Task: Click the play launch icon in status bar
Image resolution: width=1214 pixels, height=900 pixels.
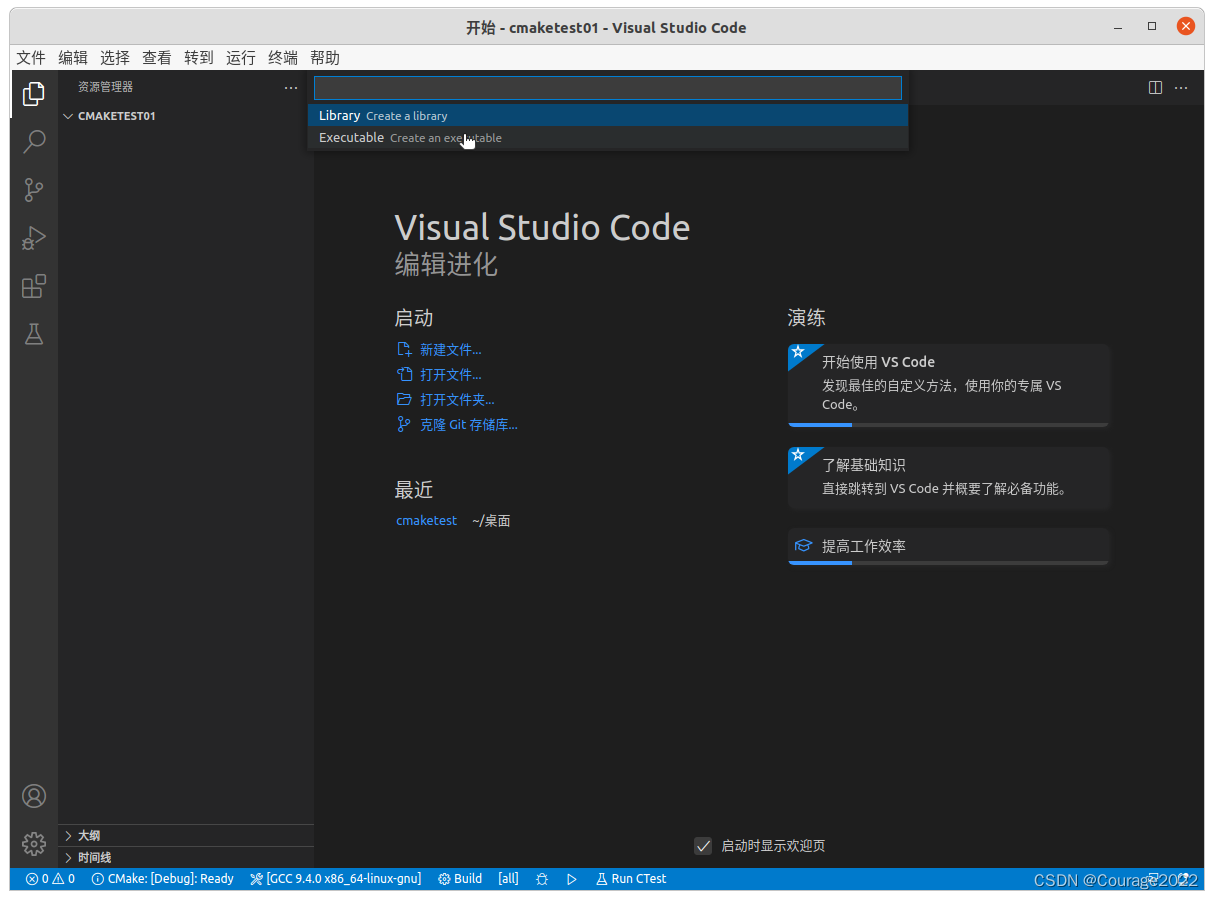Action: point(572,879)
